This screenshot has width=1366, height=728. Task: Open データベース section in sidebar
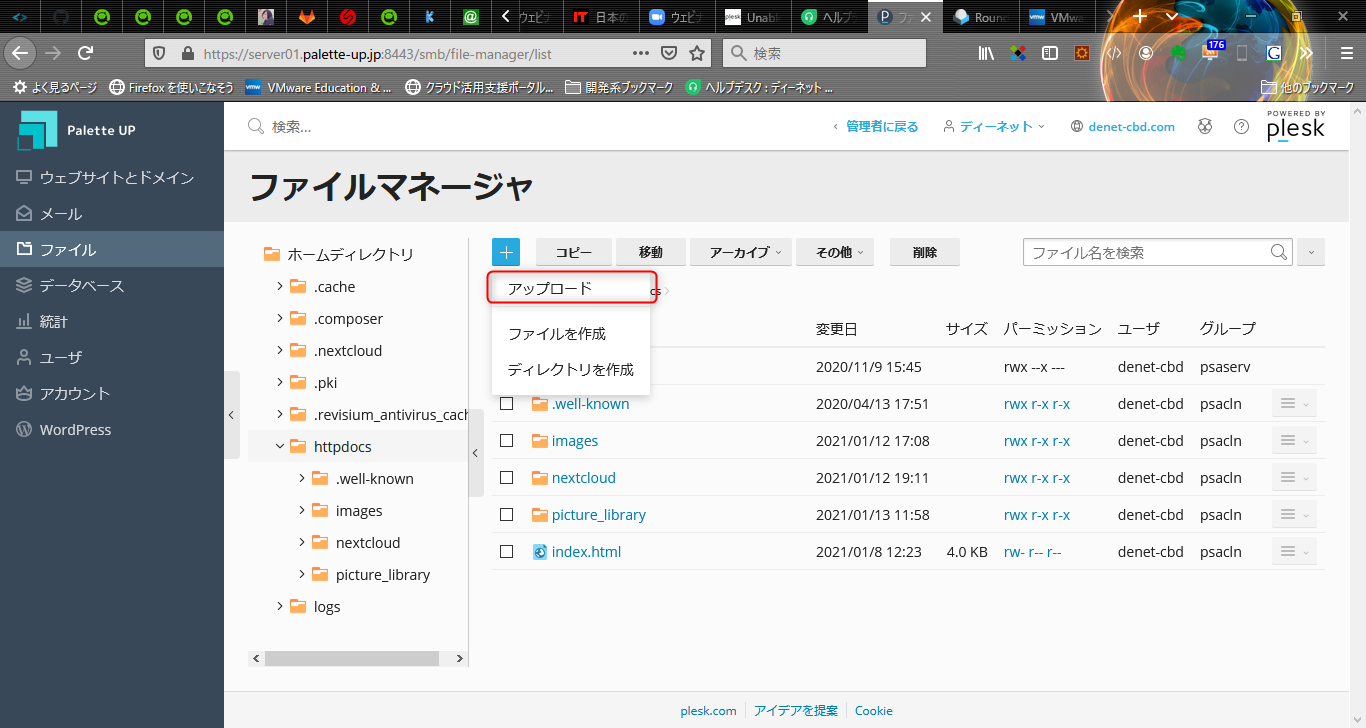tap(112, 285)
